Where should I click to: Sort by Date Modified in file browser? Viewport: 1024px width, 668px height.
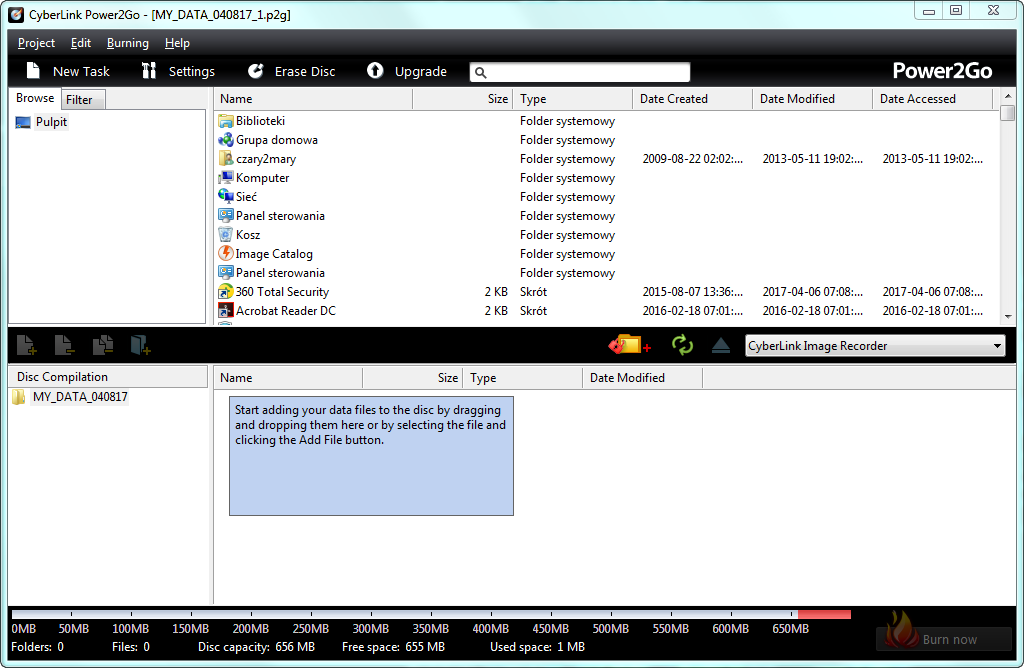(x=812, y=99)
